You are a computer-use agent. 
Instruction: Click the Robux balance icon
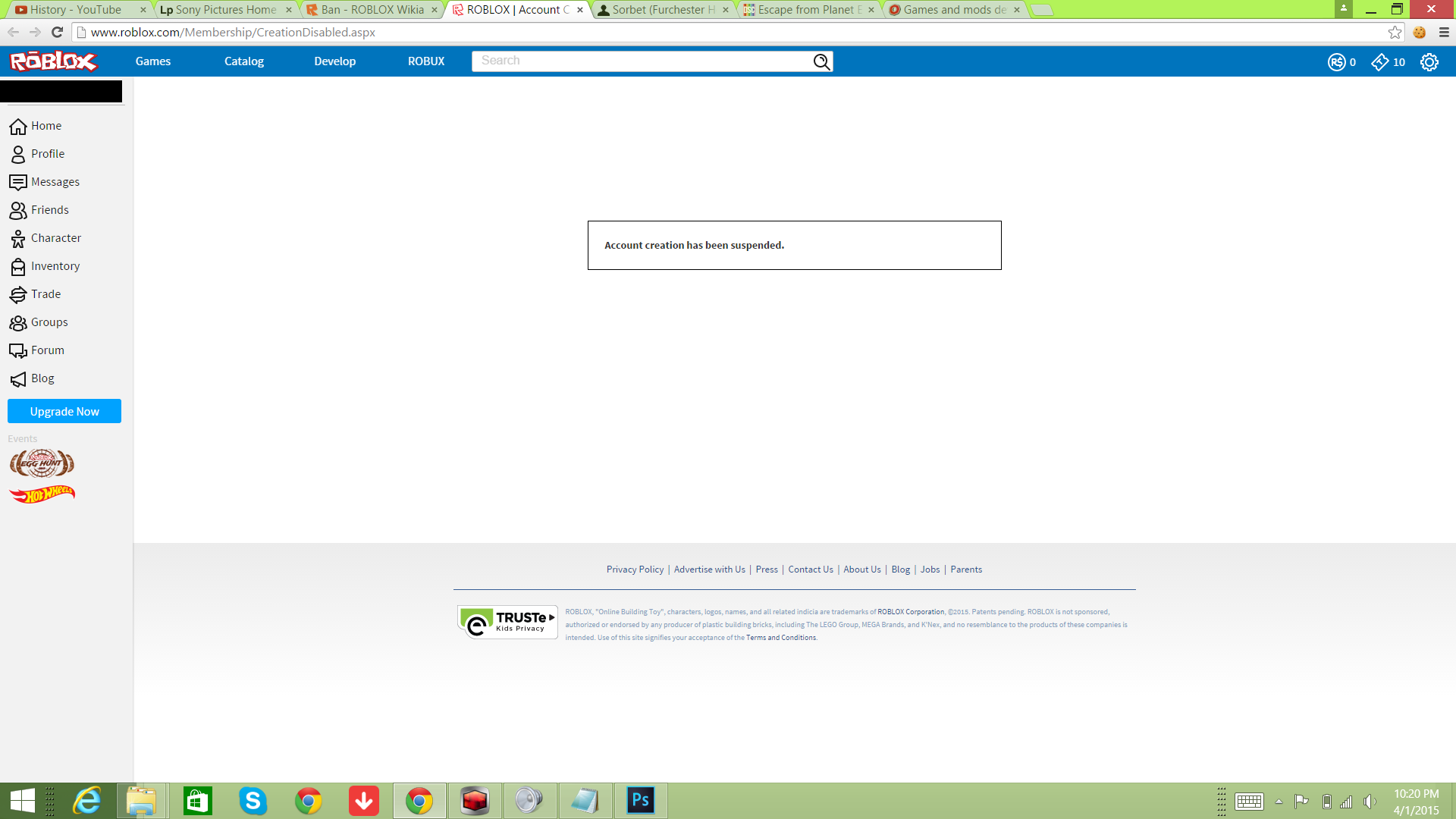tap(1337, 61)
